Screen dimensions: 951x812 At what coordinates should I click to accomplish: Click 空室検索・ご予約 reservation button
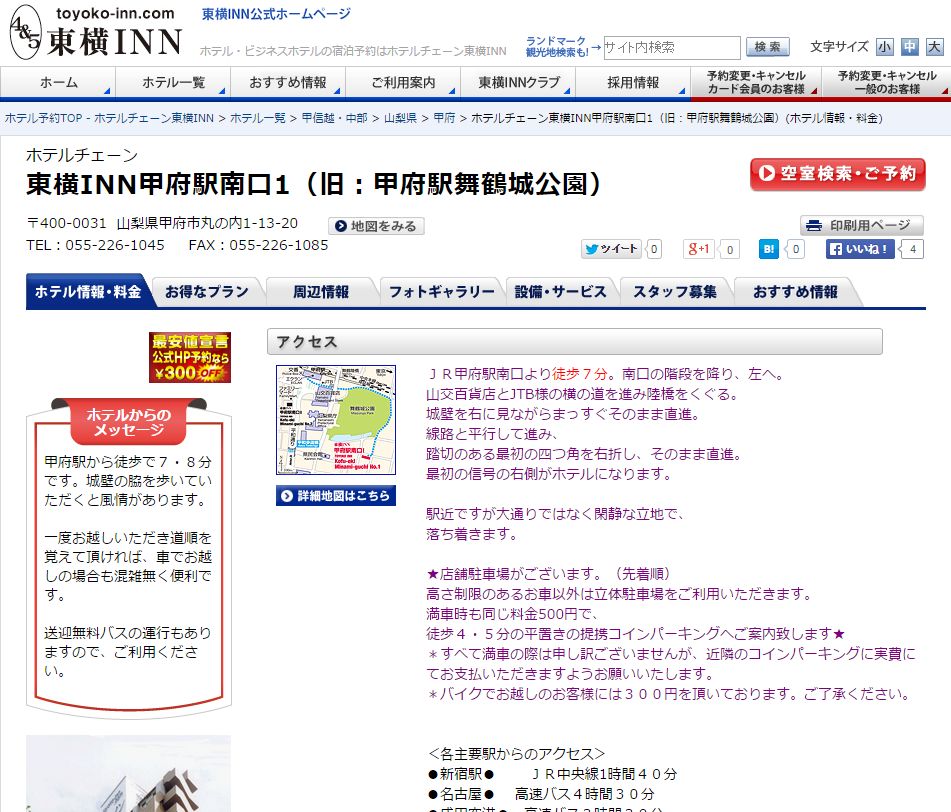837,174
